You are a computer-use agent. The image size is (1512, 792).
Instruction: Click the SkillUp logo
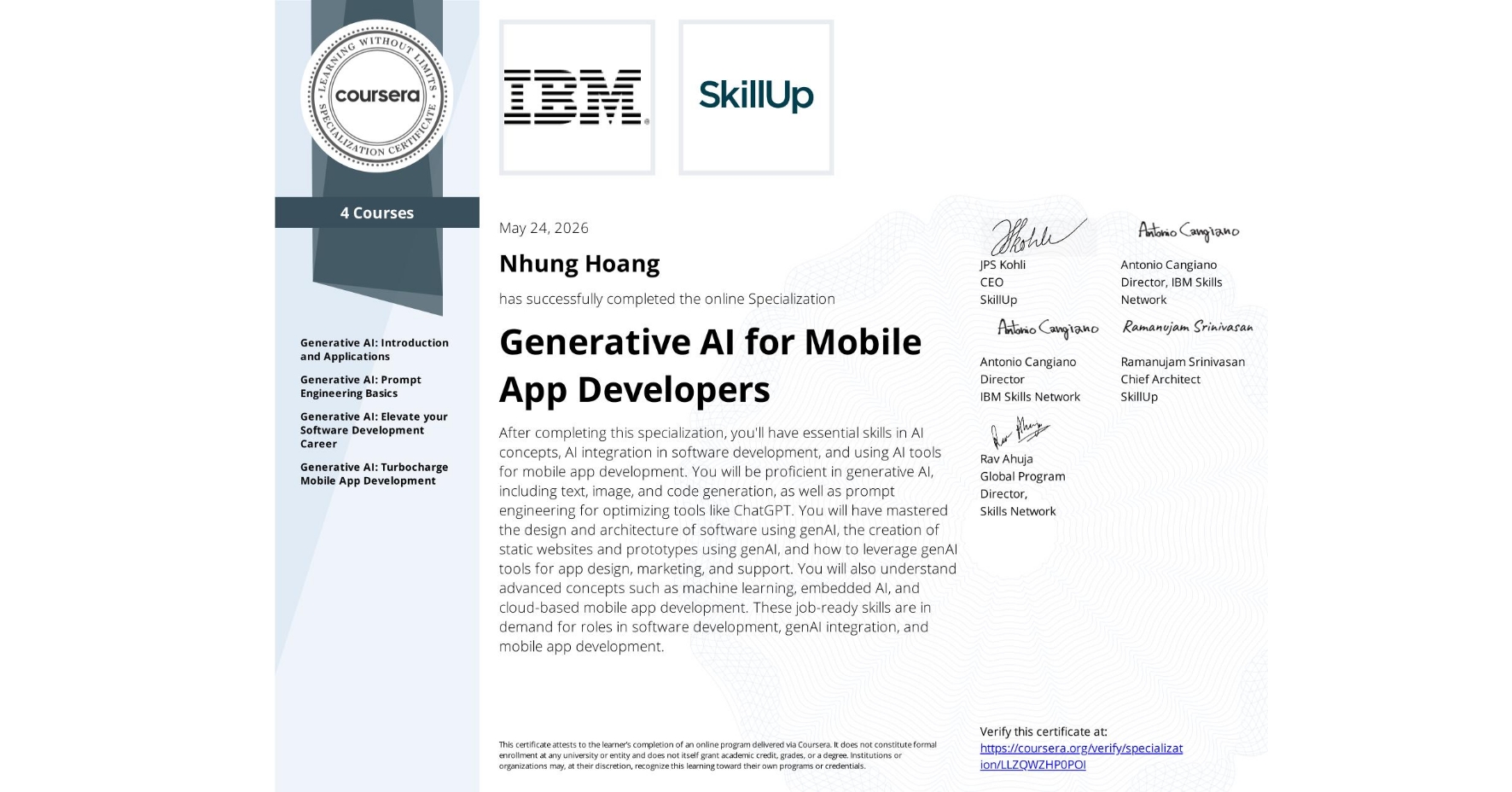[x=756, y=97]
